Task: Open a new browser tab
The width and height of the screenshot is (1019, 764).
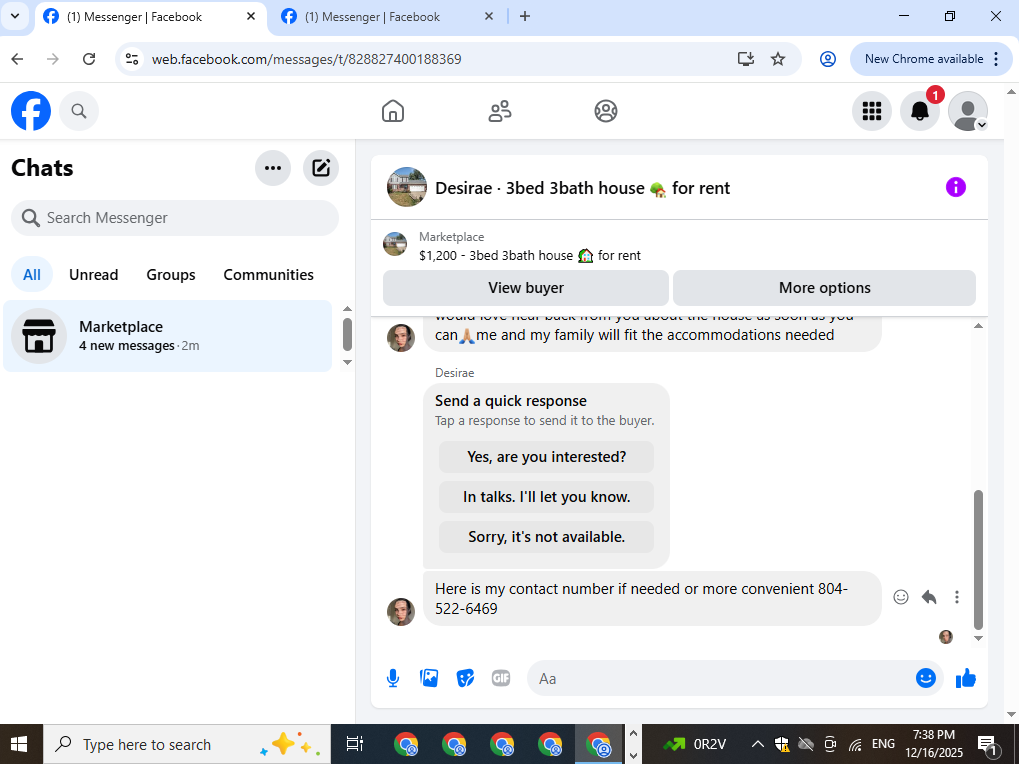Action: (525, 17)
